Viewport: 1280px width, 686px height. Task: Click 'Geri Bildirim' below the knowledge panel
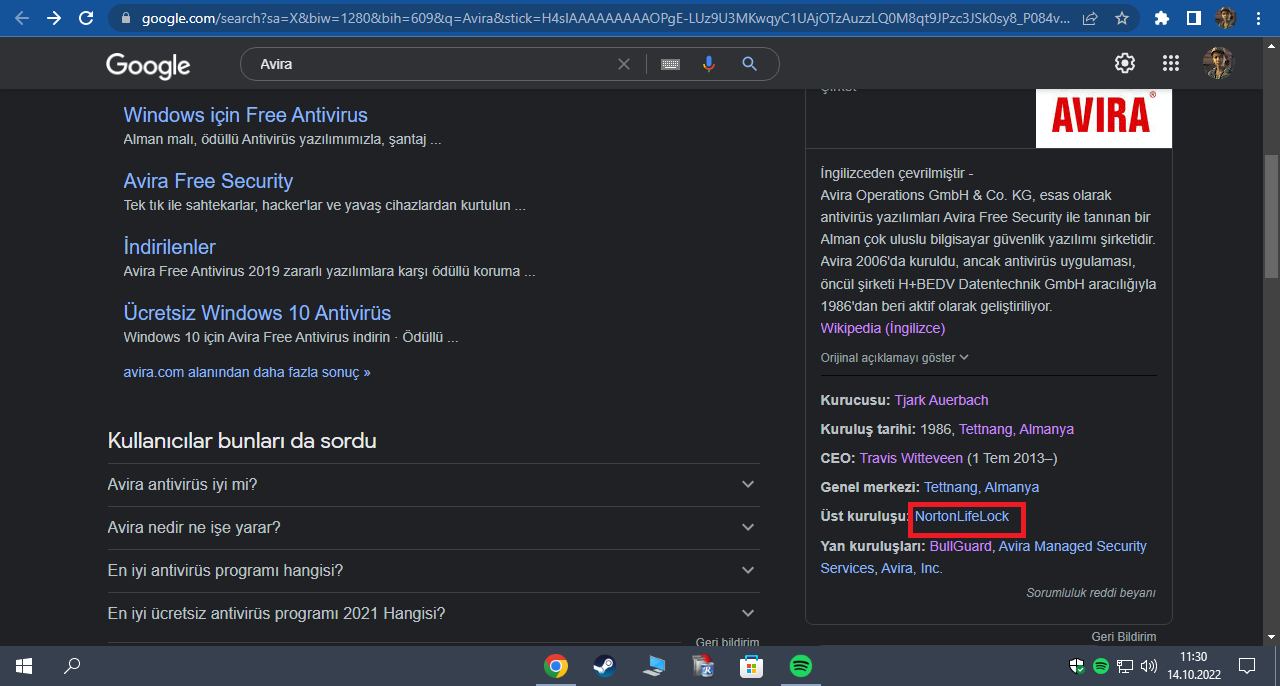pos(1124,636)
